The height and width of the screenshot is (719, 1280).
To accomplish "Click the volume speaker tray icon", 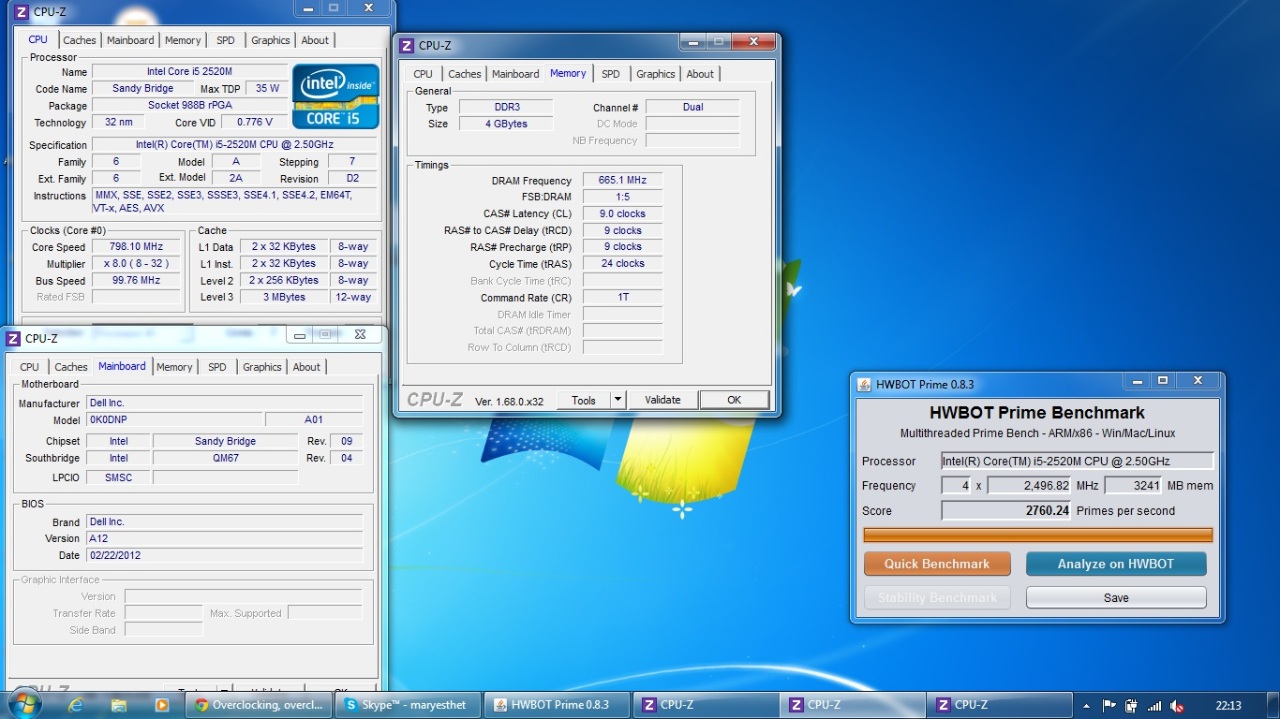I will click(x=1178, y=706).
